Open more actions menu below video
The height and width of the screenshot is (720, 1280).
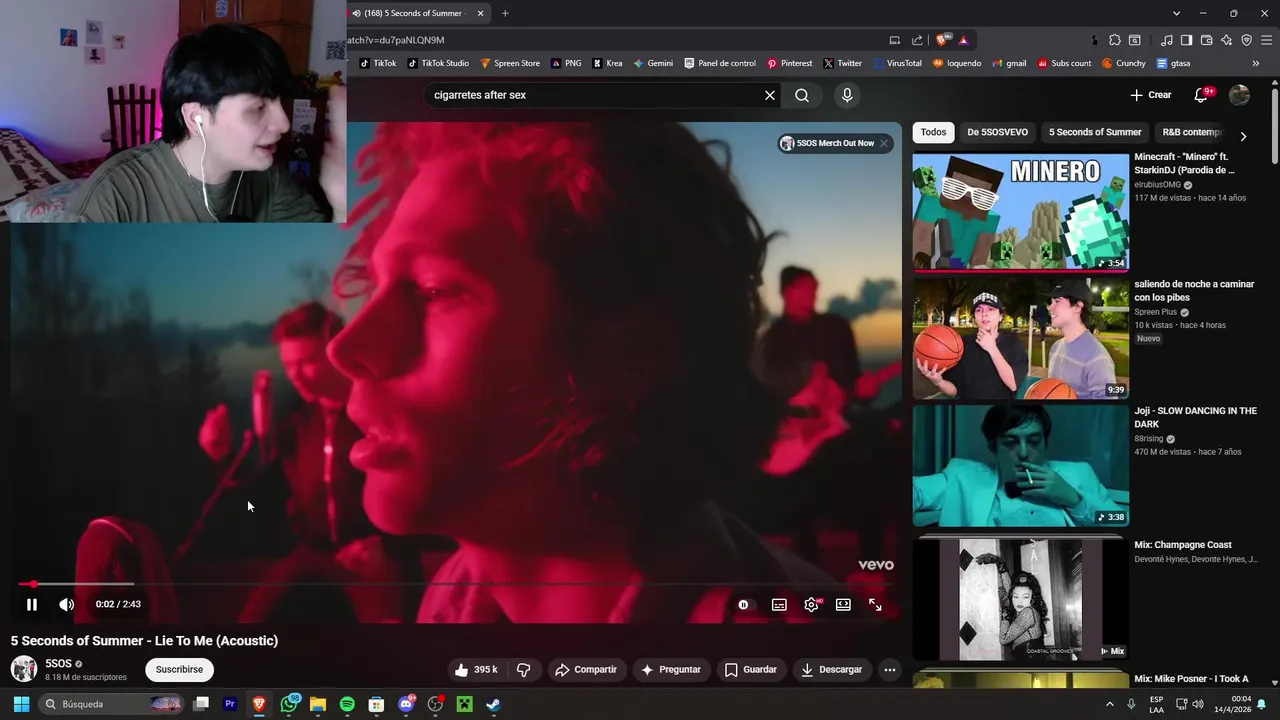tap(889, 670)
